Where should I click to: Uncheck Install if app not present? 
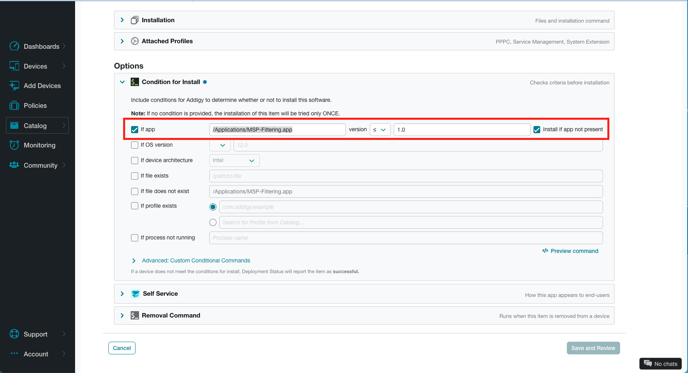537,129
